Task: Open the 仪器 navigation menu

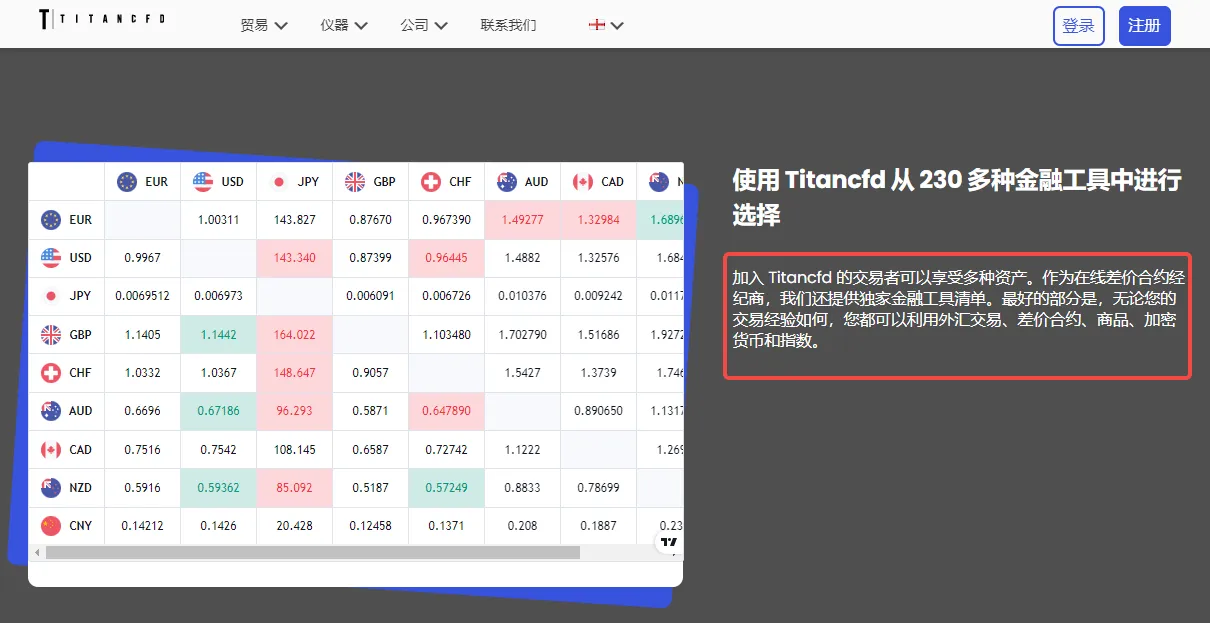Action: (344, 25)
